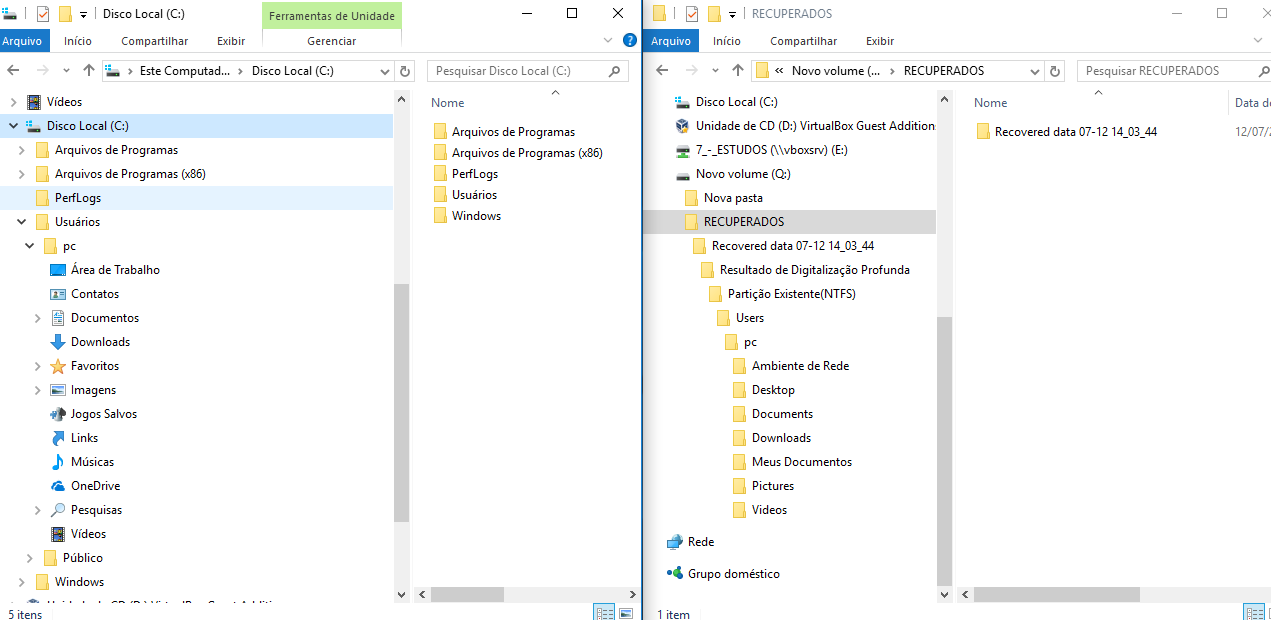Collapse the Usuários tree node
The width and height of the screenshot is (1271, 620).
21,222
